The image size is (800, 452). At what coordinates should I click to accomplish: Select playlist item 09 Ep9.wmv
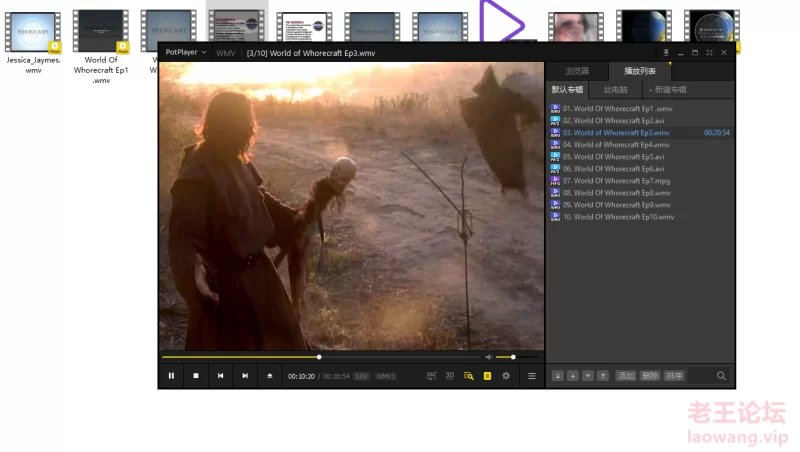(x=640, y=205)
